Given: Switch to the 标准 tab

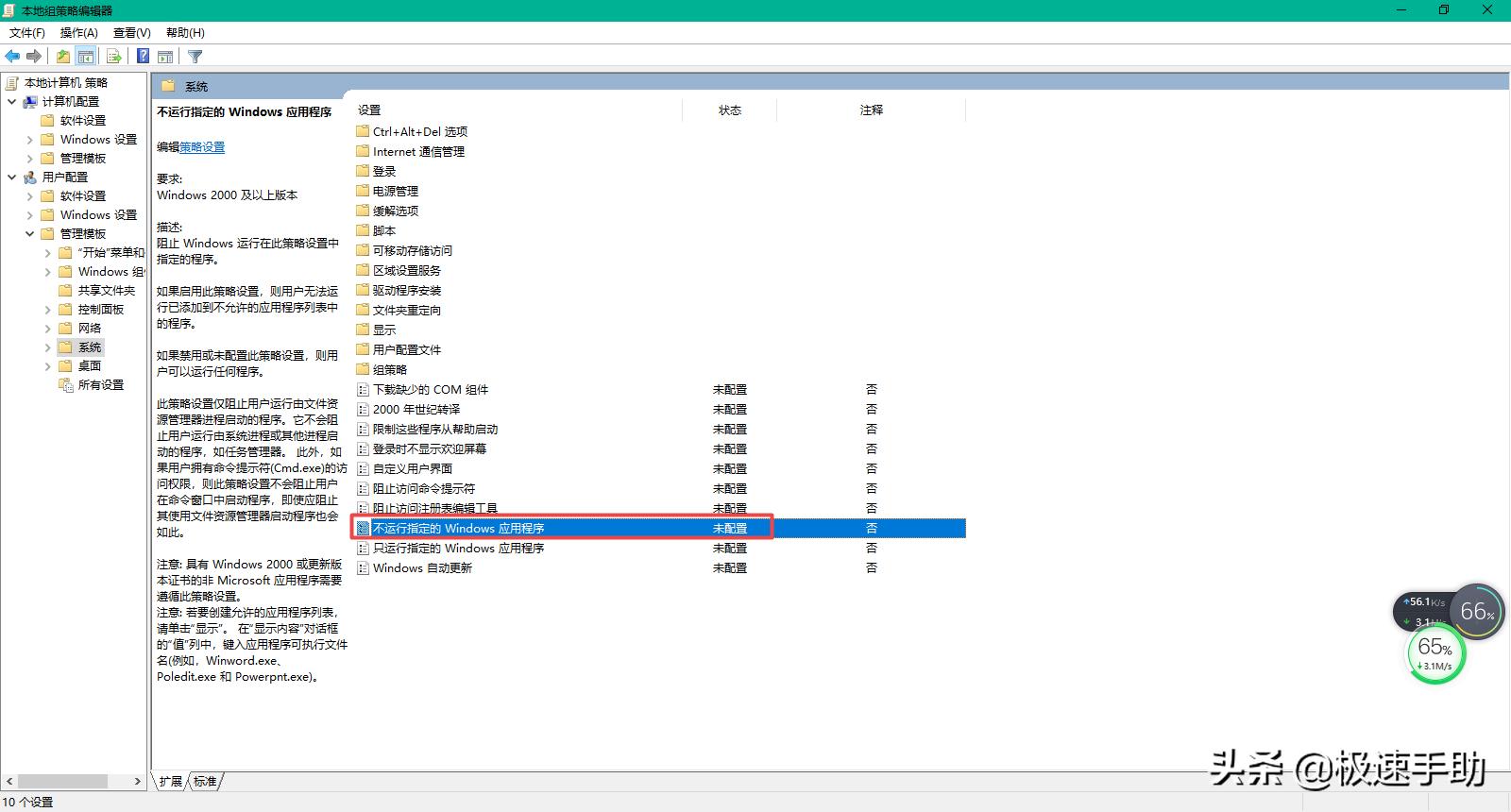Looking at the screenshot, I should [205, 781].
